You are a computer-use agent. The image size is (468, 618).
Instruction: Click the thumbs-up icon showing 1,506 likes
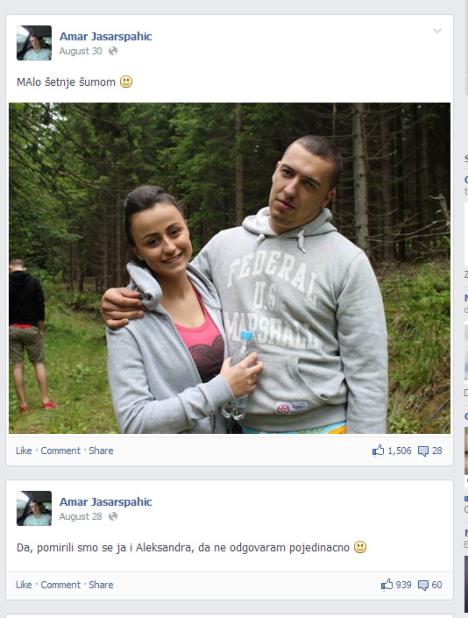(378, 450)
